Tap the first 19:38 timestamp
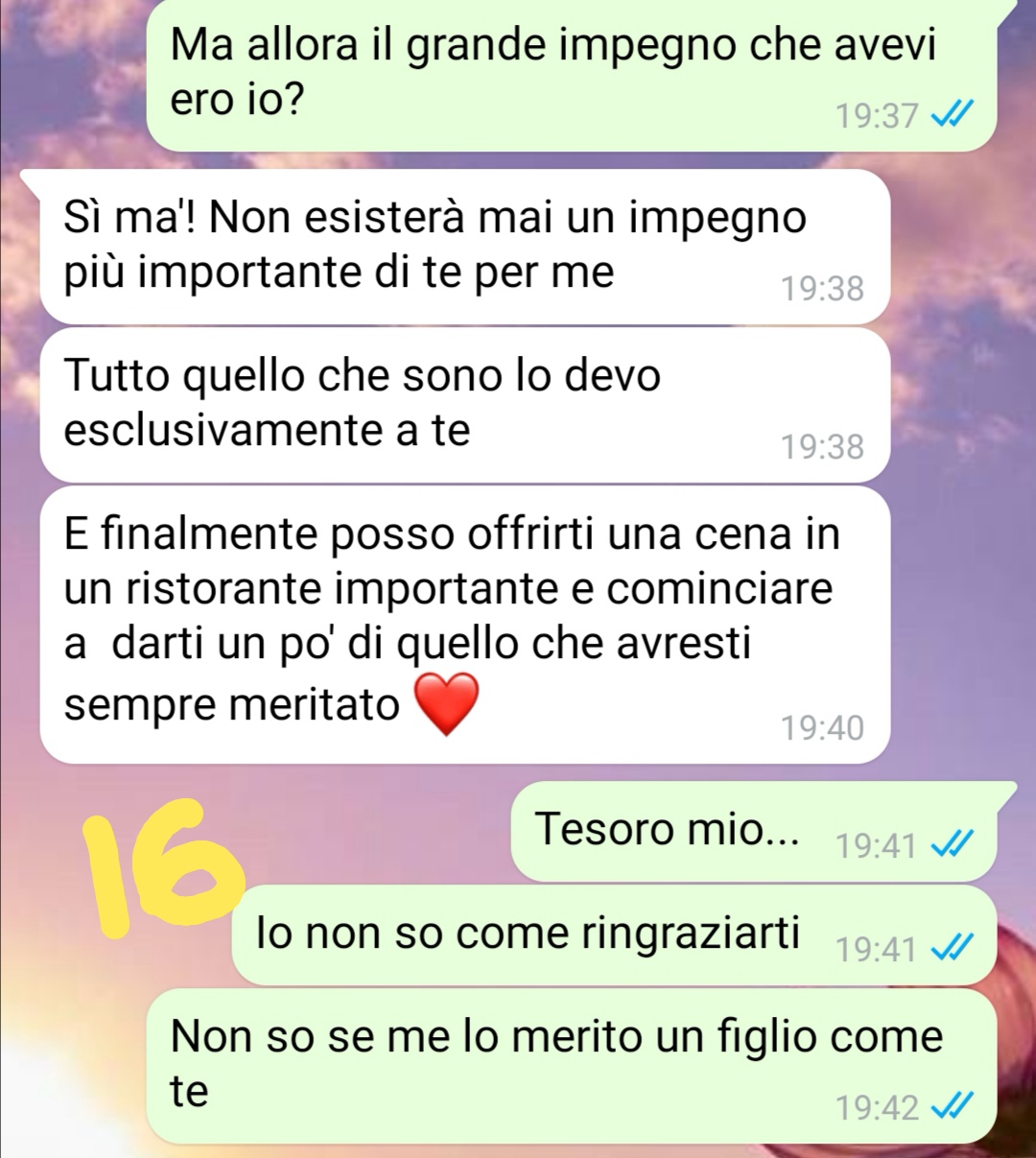The height and width of the screenshot is (1158, 1036). click(x=822, y=289)
